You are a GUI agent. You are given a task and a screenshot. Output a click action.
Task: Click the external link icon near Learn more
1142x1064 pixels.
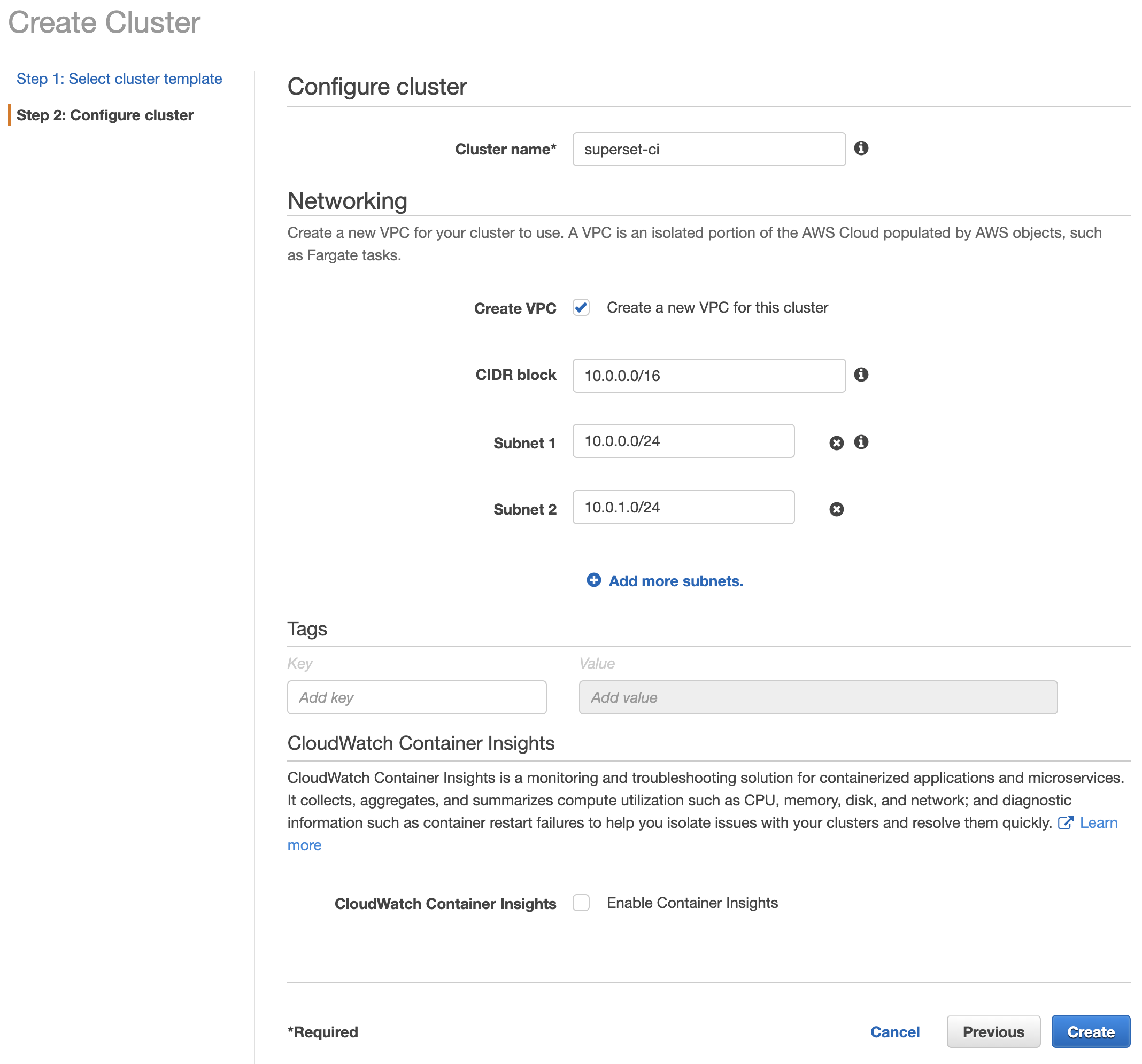(1066, 822)
